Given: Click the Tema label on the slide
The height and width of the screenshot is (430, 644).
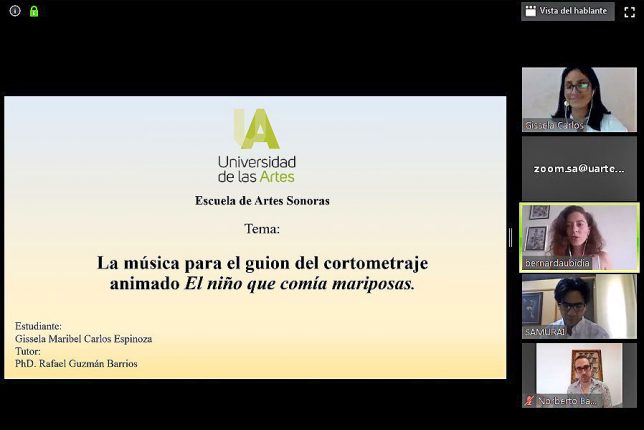Looking at the screenshot, I should [x=262, y=229].
